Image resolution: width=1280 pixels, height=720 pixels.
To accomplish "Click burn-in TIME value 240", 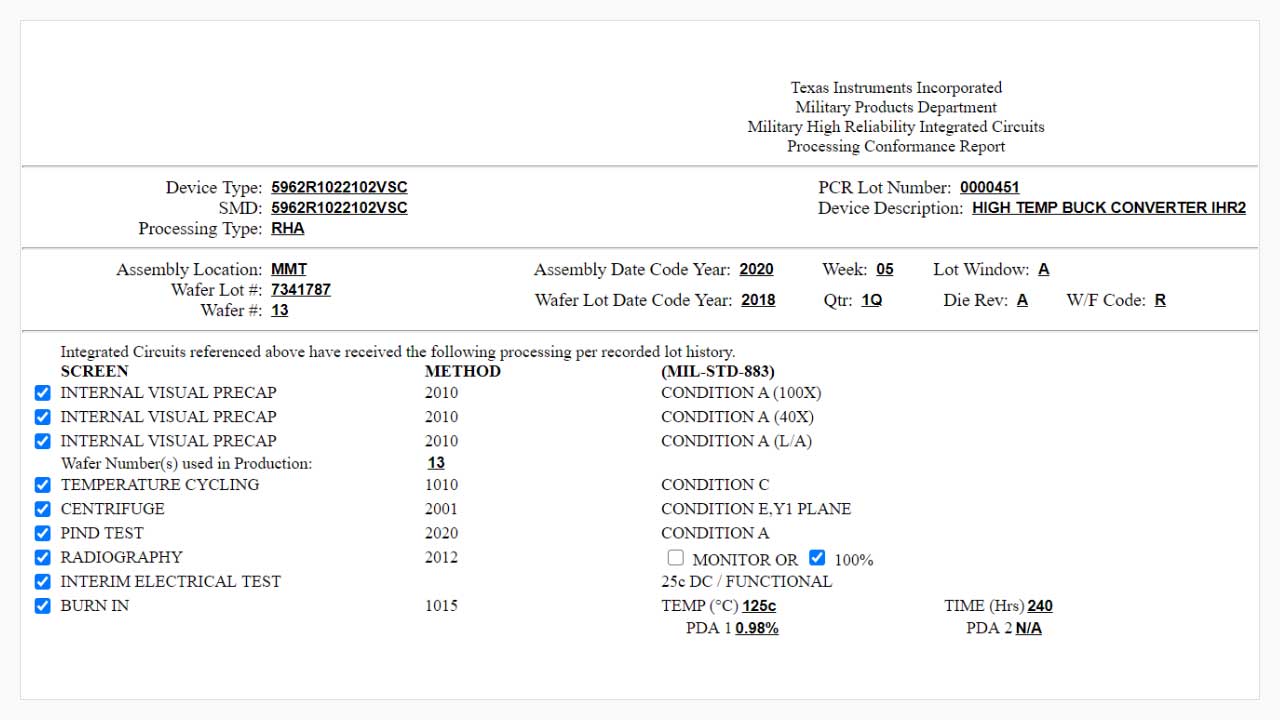I will (1040, 606).
